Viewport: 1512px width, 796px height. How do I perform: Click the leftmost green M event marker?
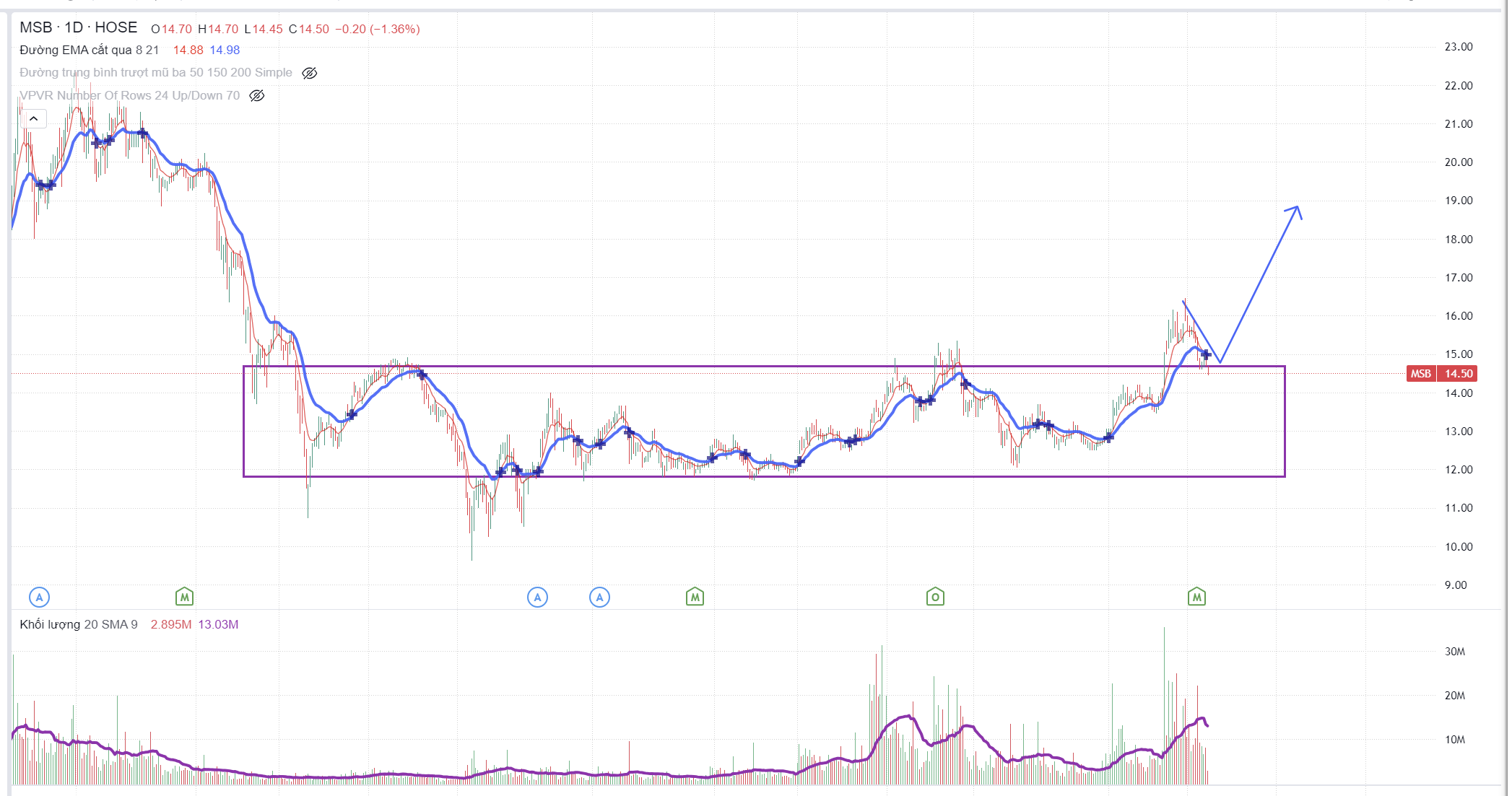(x=184, y=597)
